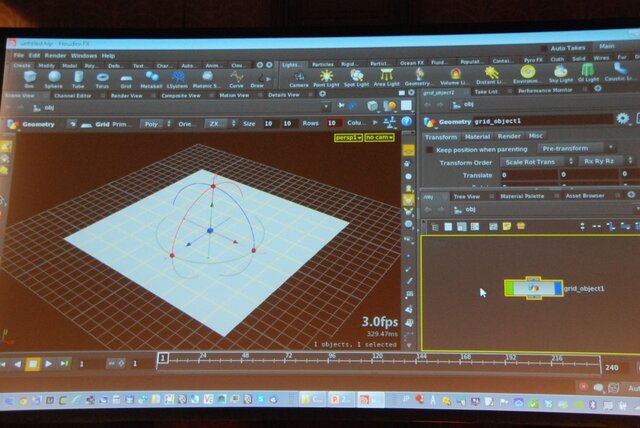
Task: Add a Sky Light
Action: coord(561,73)
